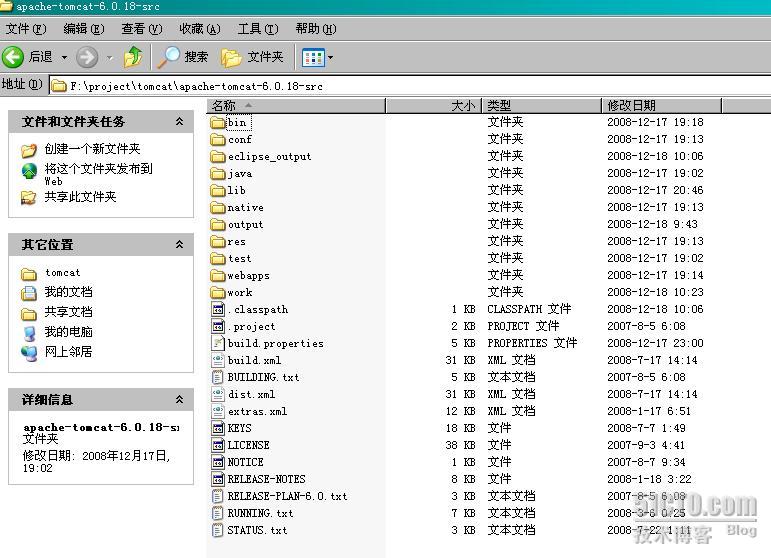Sort by 名称 column header
Screen dimensions: 771x558
pos(296,106)
